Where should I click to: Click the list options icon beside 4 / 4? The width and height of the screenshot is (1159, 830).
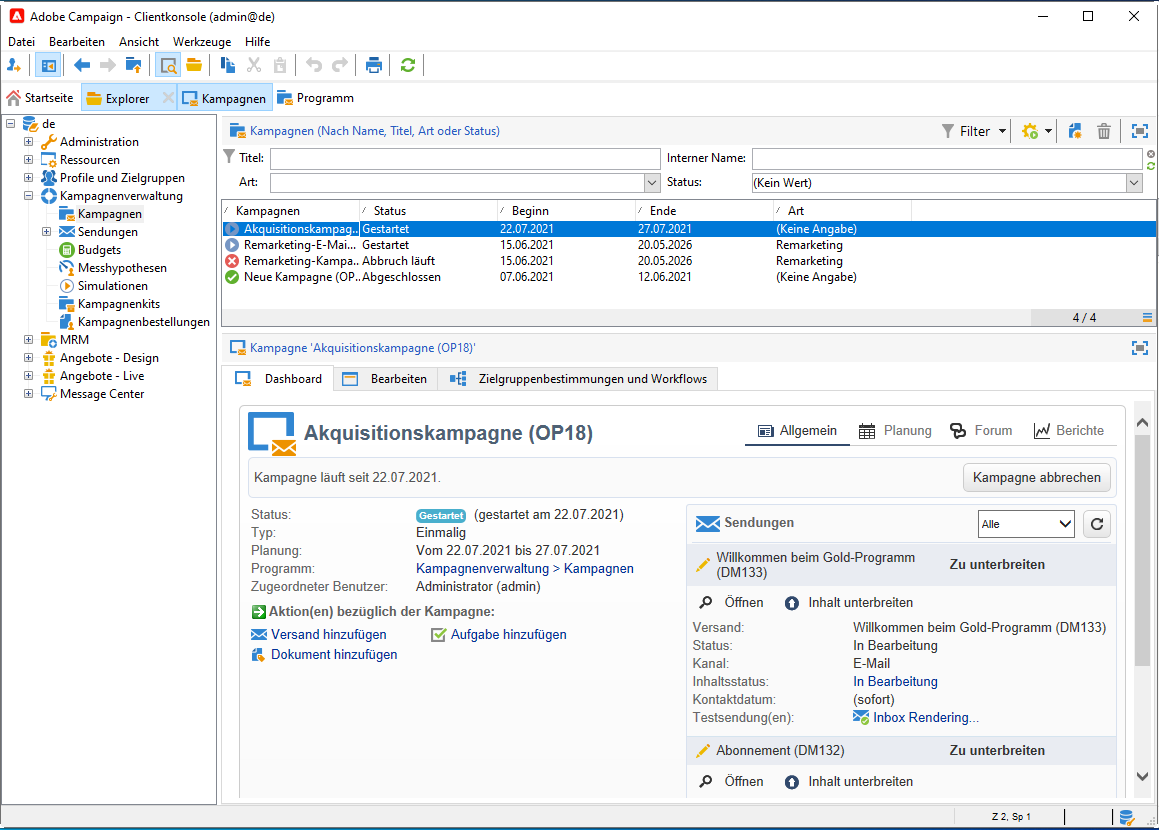click(x=1147, y=318)
